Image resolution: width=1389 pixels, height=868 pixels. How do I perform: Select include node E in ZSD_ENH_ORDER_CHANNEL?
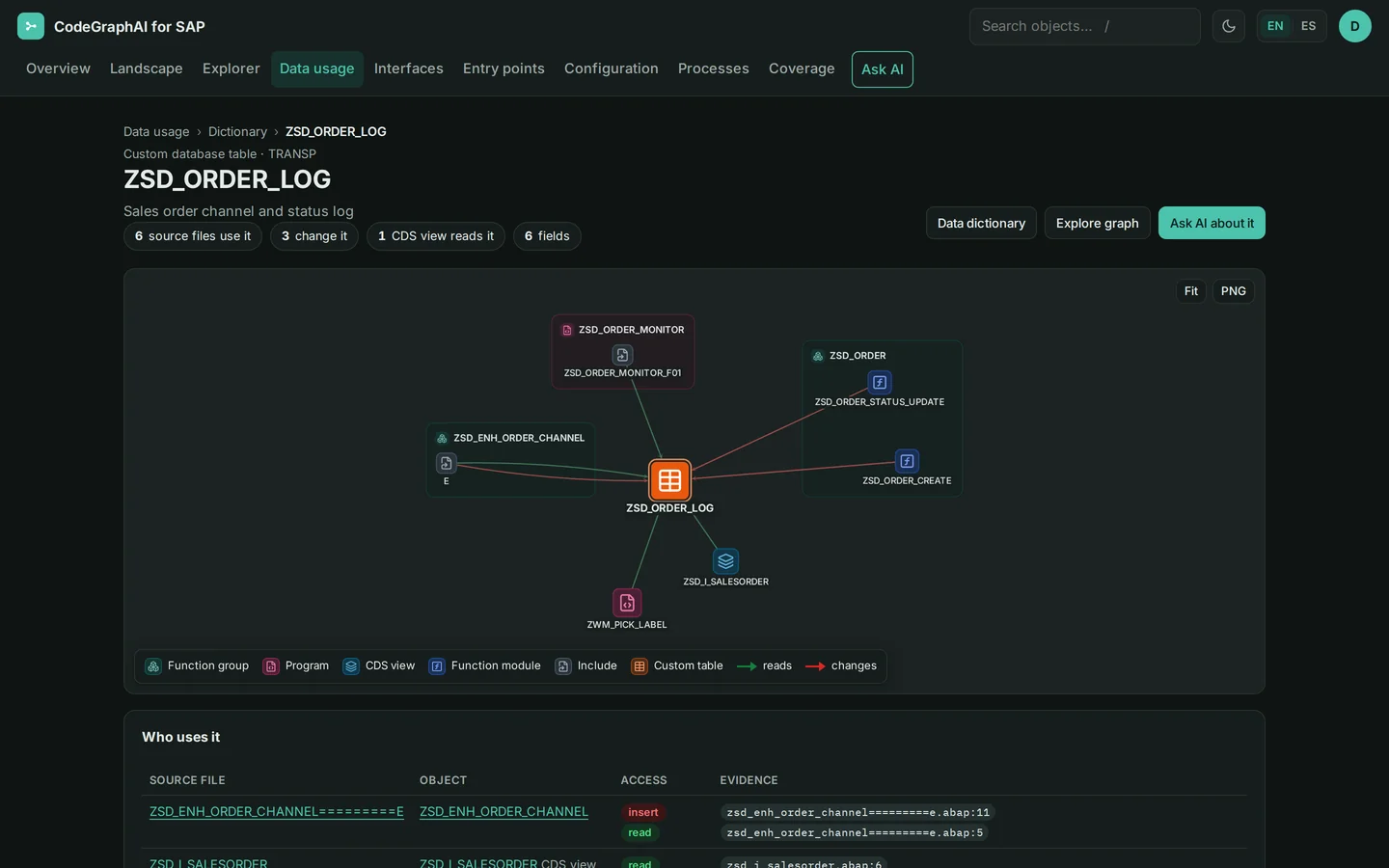click(446, 463)
